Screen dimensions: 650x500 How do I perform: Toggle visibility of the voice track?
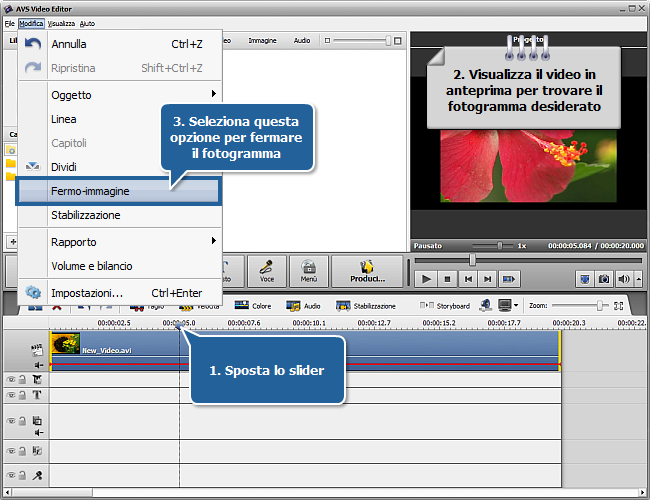click(x=11, y=475)
